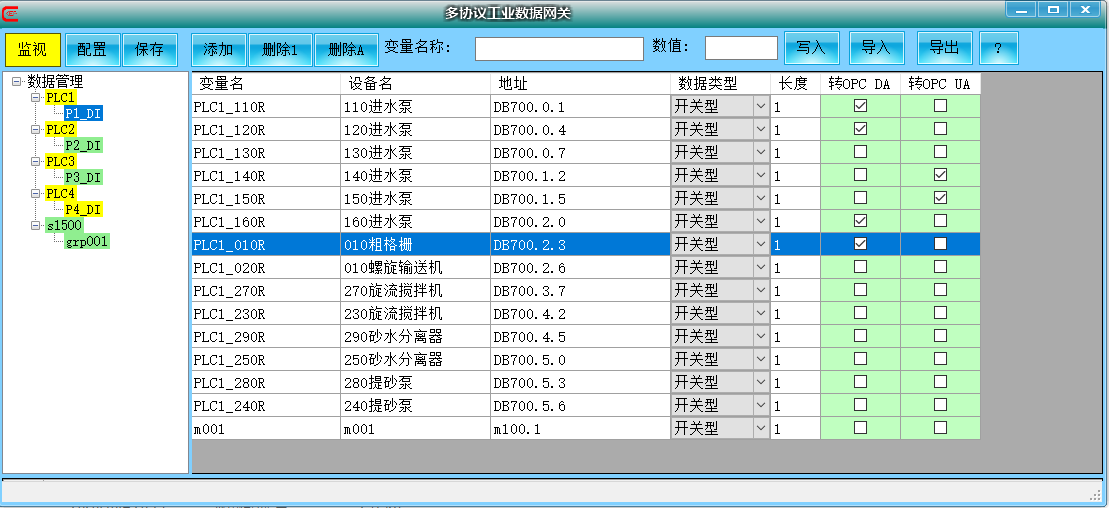This screenshot has height=508, width=1109.
Task: Open data type dropdown for PLC1_020R
Action: tap(760, 268)
